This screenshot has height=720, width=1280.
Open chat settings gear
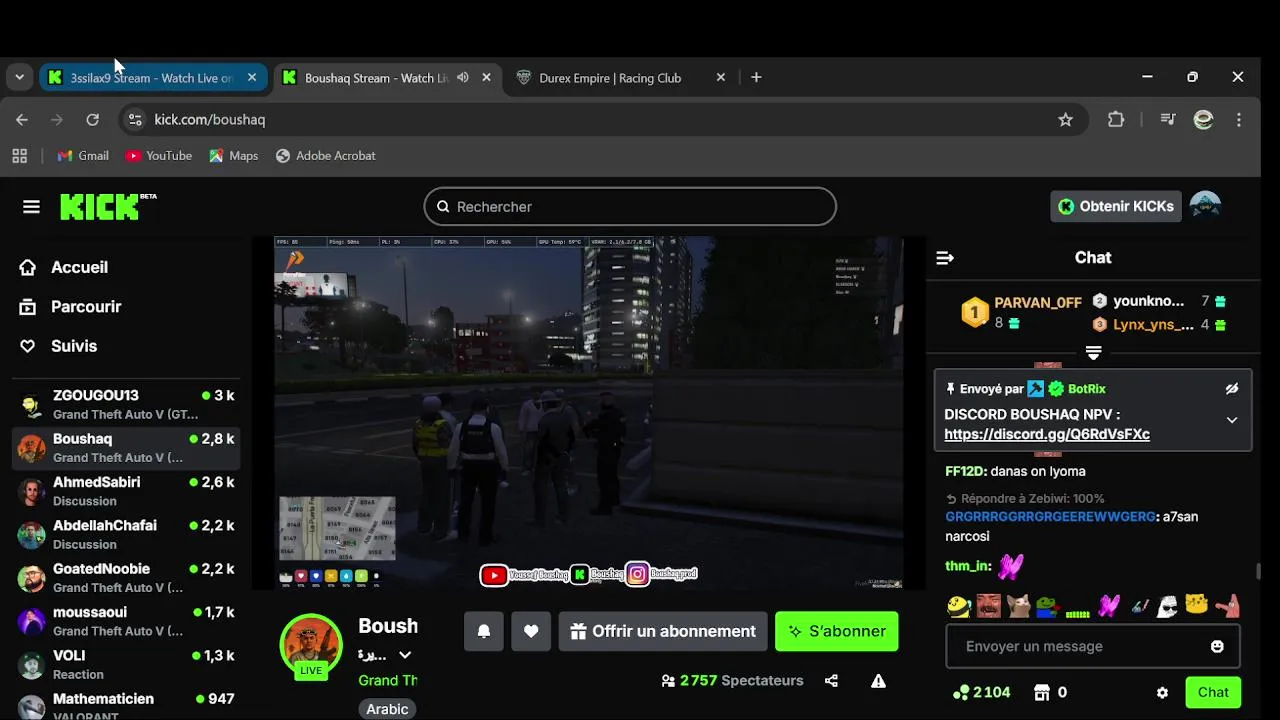[1162, 693]
